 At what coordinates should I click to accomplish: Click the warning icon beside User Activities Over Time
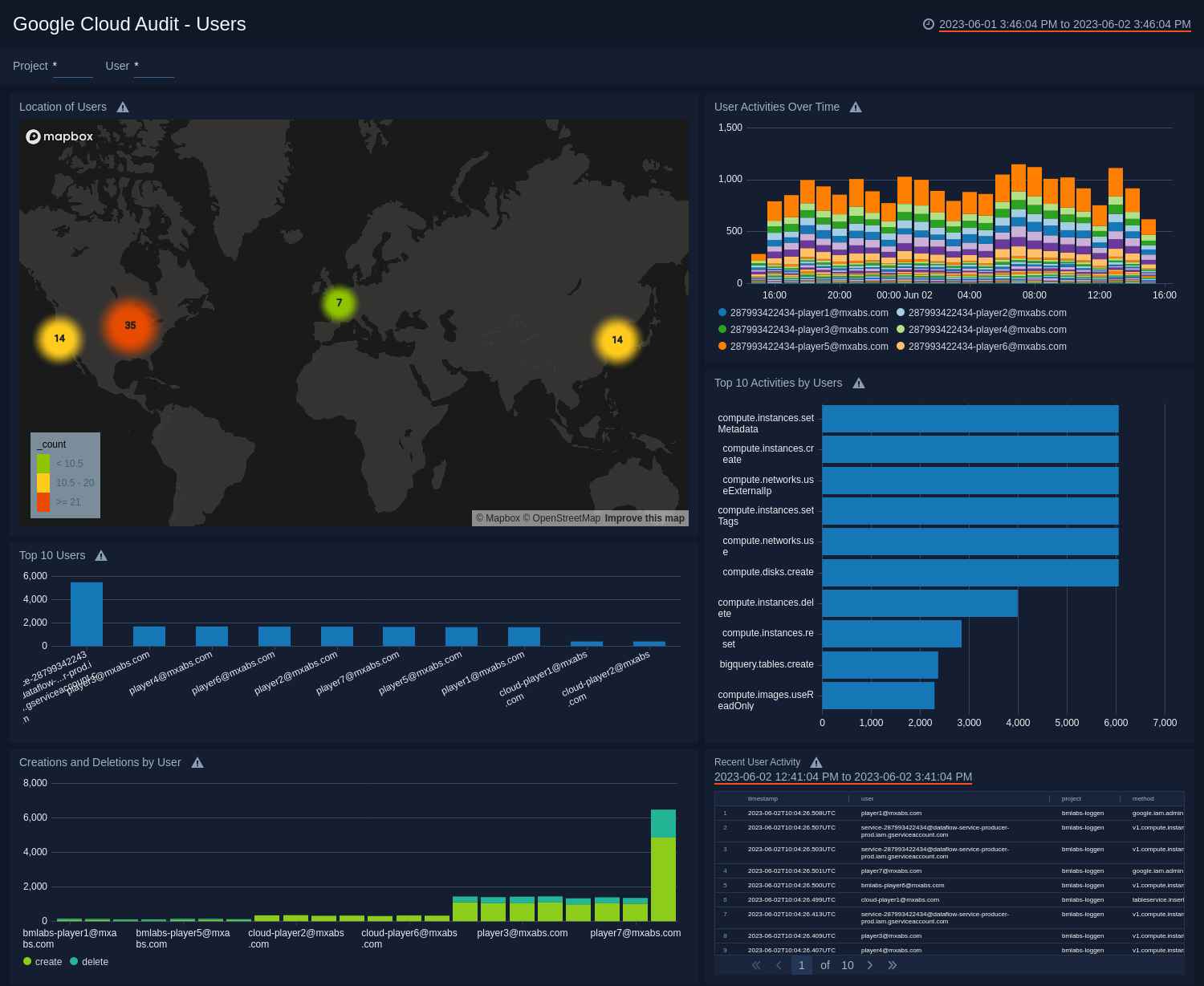coord(856,107)
